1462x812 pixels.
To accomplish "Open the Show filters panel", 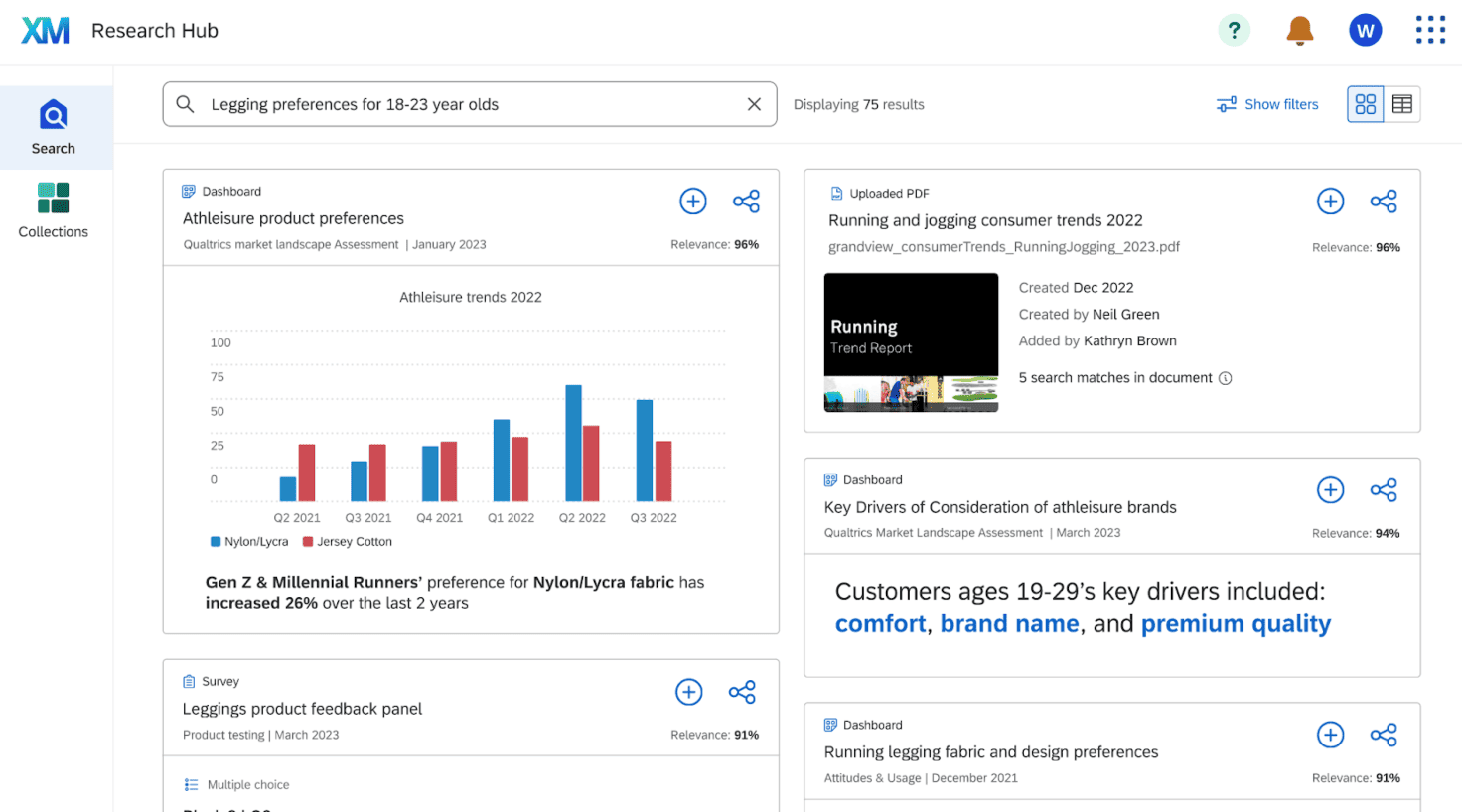I will pyautogui.click(x=1266, y=104).
